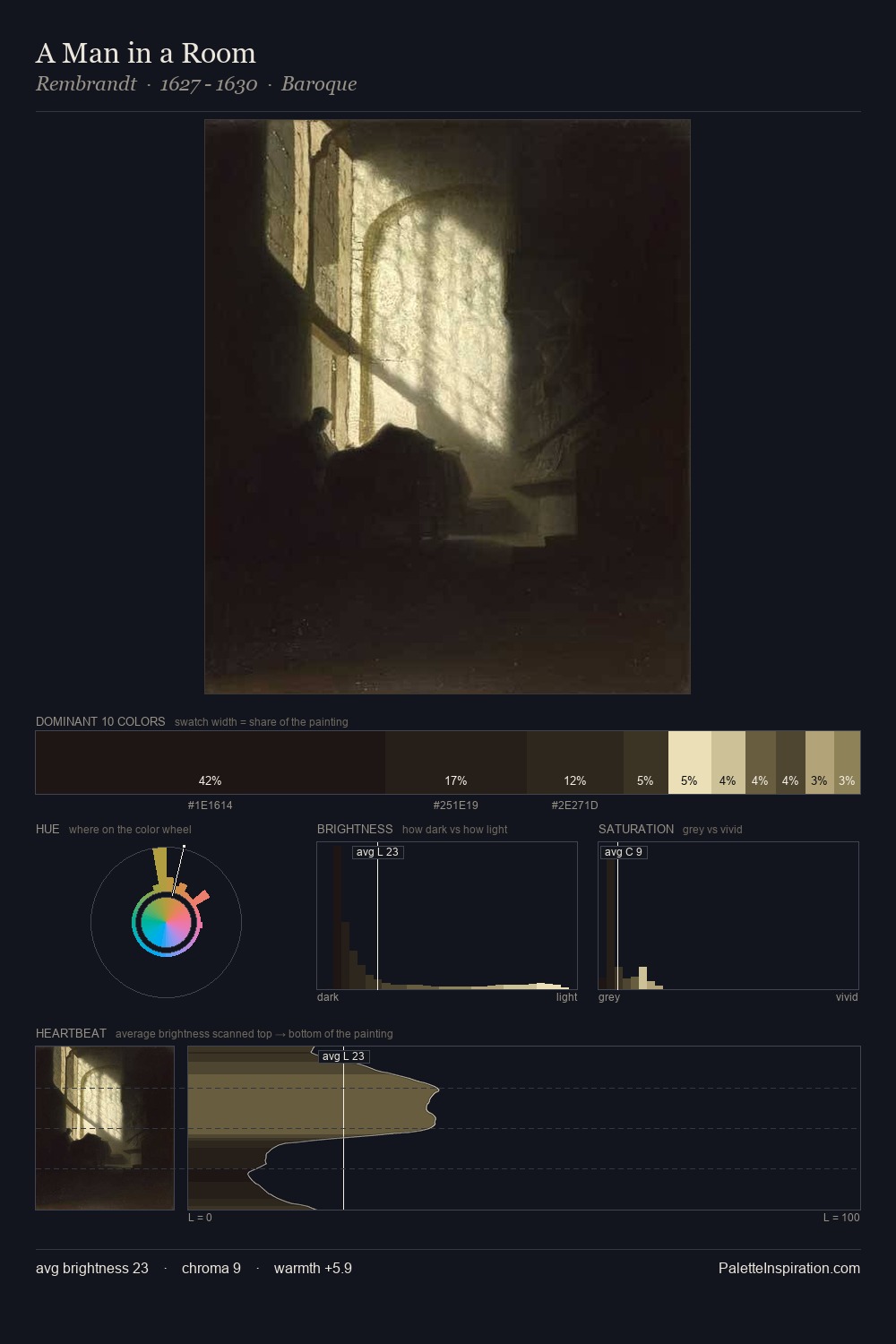This screenshot has height=1344, width=896.
Task: Pick the olive 3% swatch at the palette end
Action: point(848,762)
